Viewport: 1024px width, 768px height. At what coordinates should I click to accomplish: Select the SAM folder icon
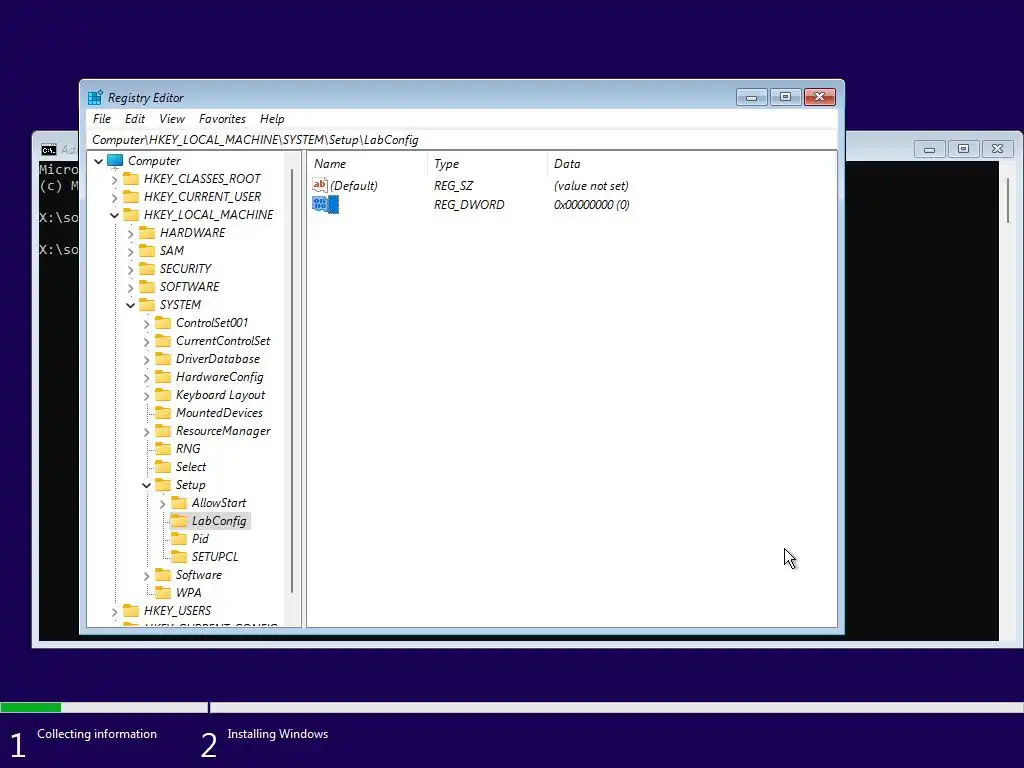tap(147, 251)
